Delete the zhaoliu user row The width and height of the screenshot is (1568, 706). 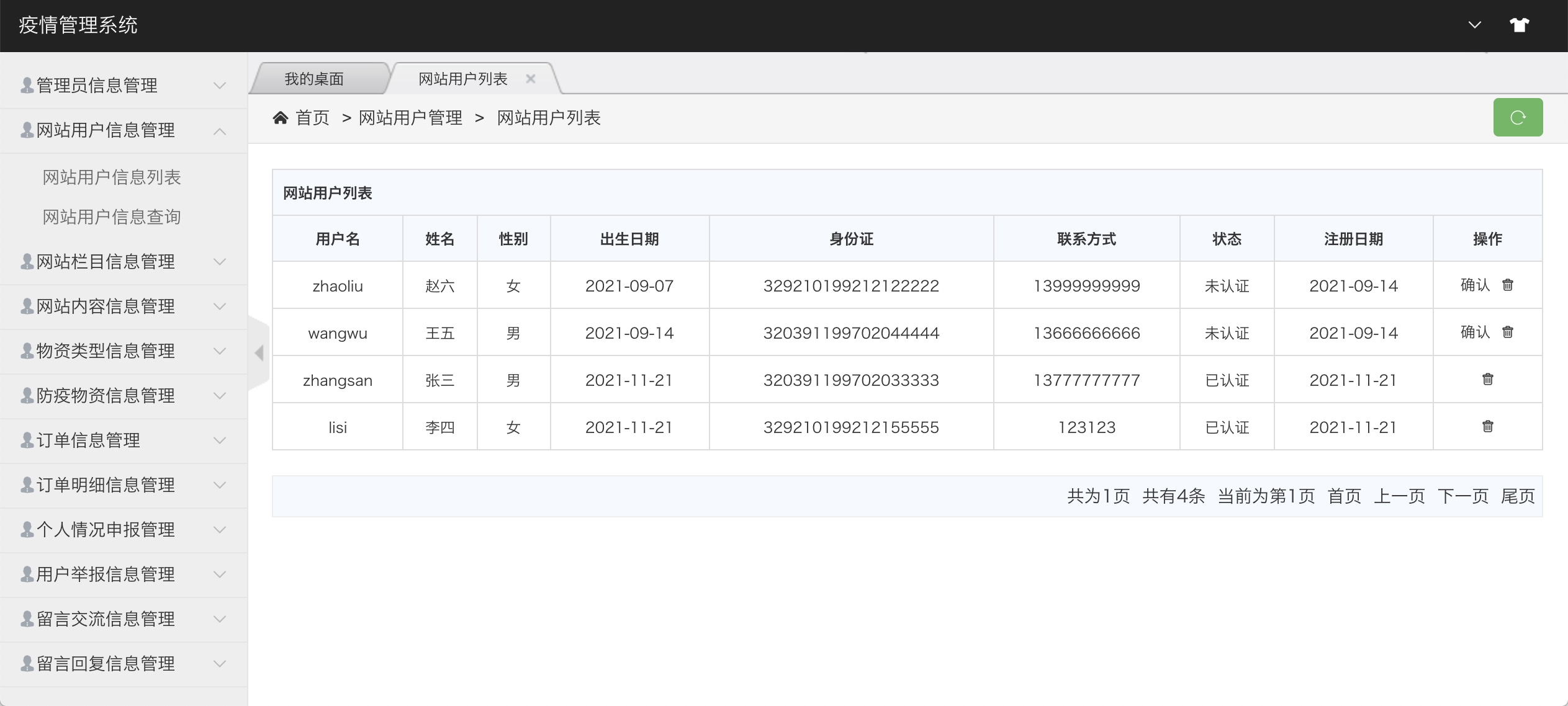click(1508, 285)
